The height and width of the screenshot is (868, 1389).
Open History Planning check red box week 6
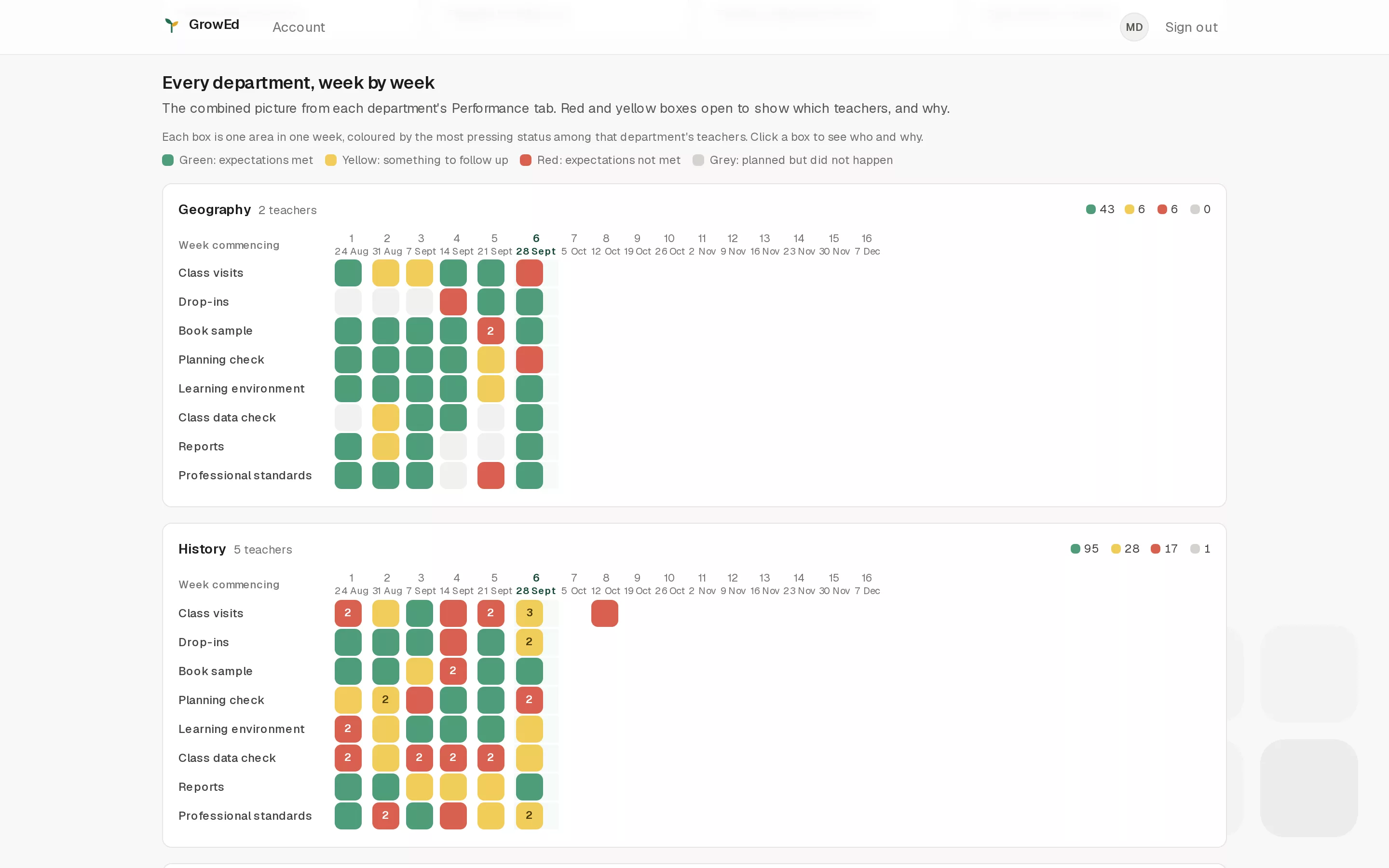[529, 700]
